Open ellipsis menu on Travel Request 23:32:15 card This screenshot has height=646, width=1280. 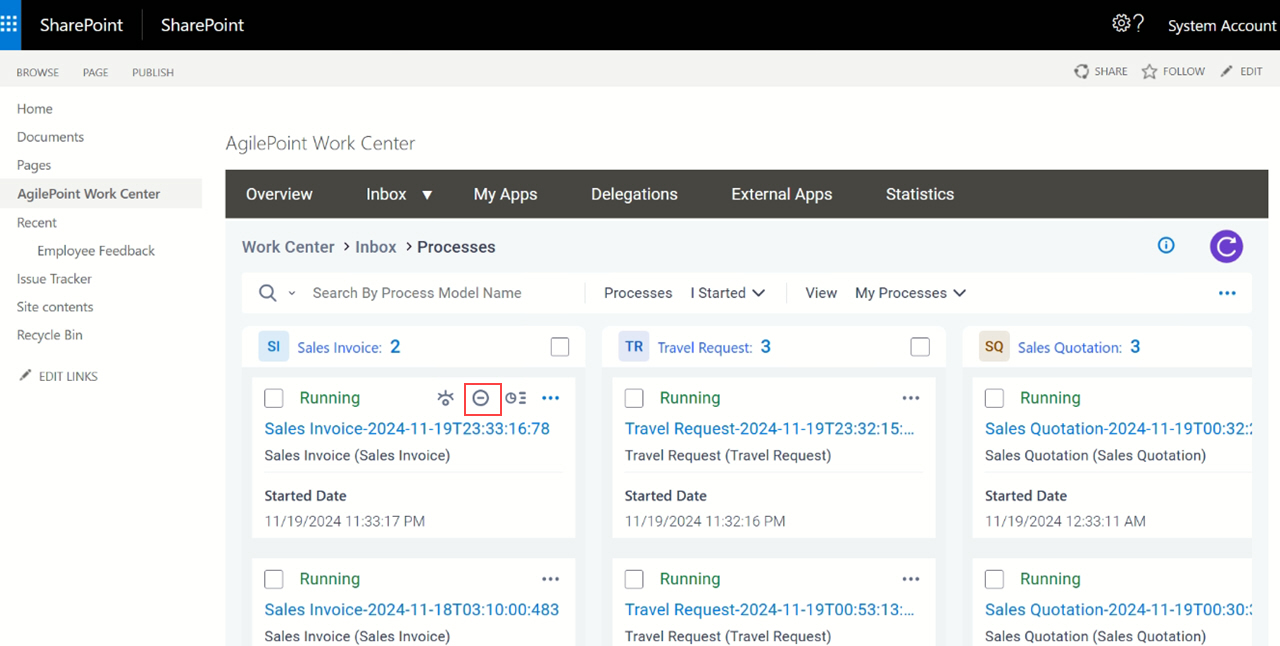pos(910,398)
